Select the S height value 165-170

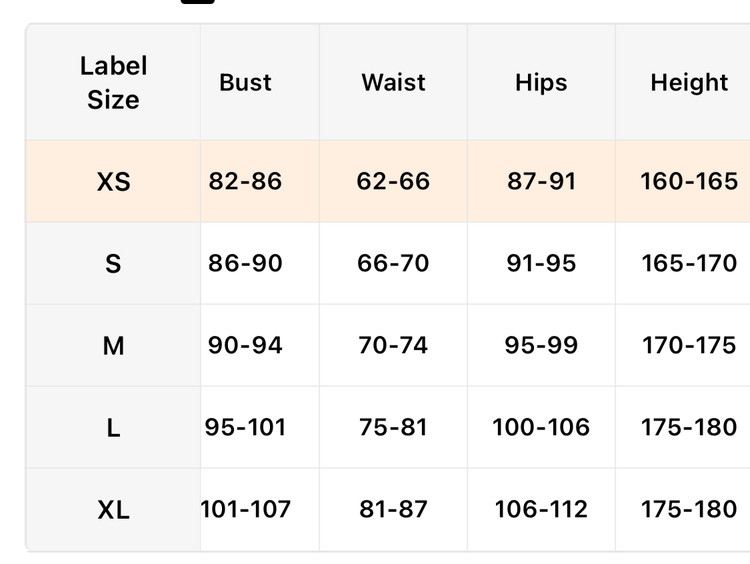(x=689, y=263)
